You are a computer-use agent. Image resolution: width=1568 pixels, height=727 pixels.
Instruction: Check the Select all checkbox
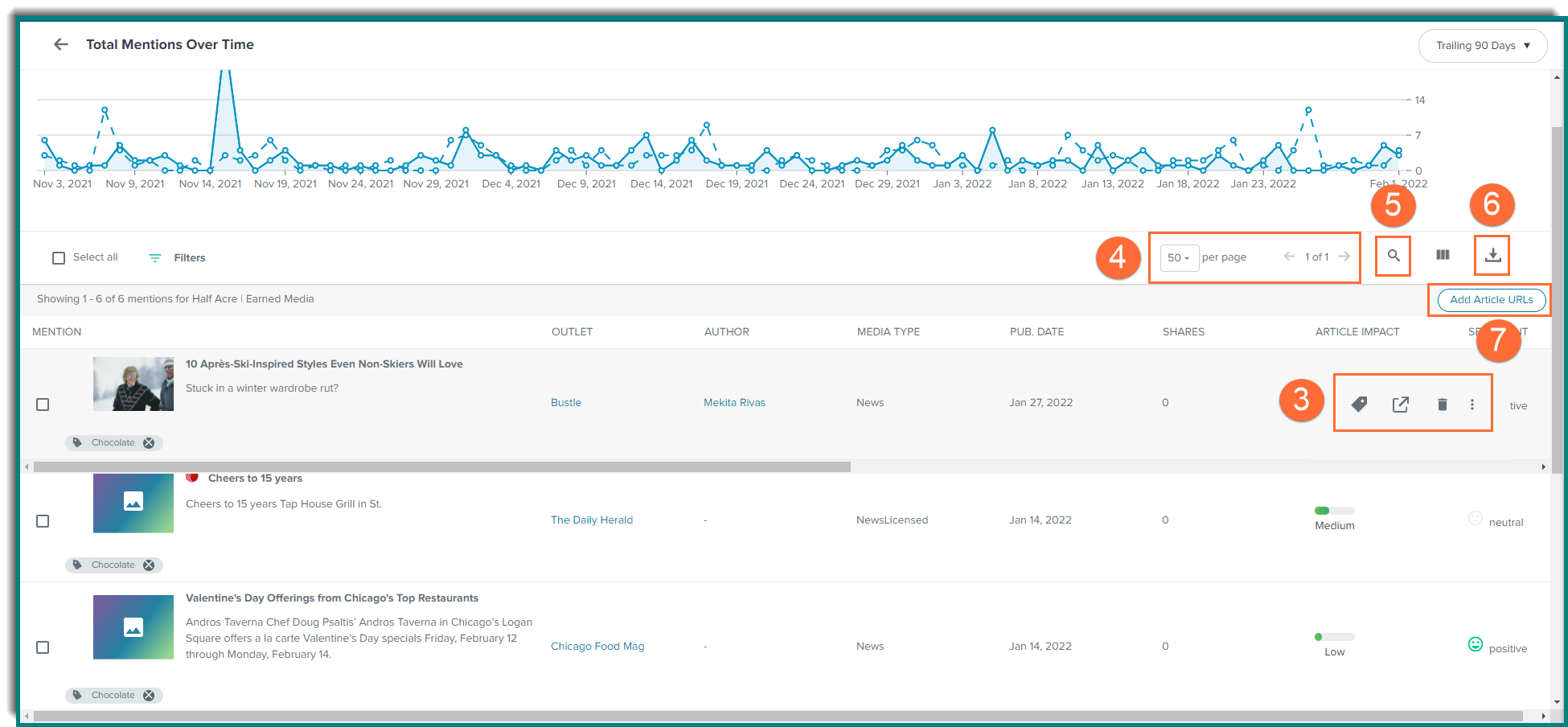pyautogui.click(x=59, y=258)
